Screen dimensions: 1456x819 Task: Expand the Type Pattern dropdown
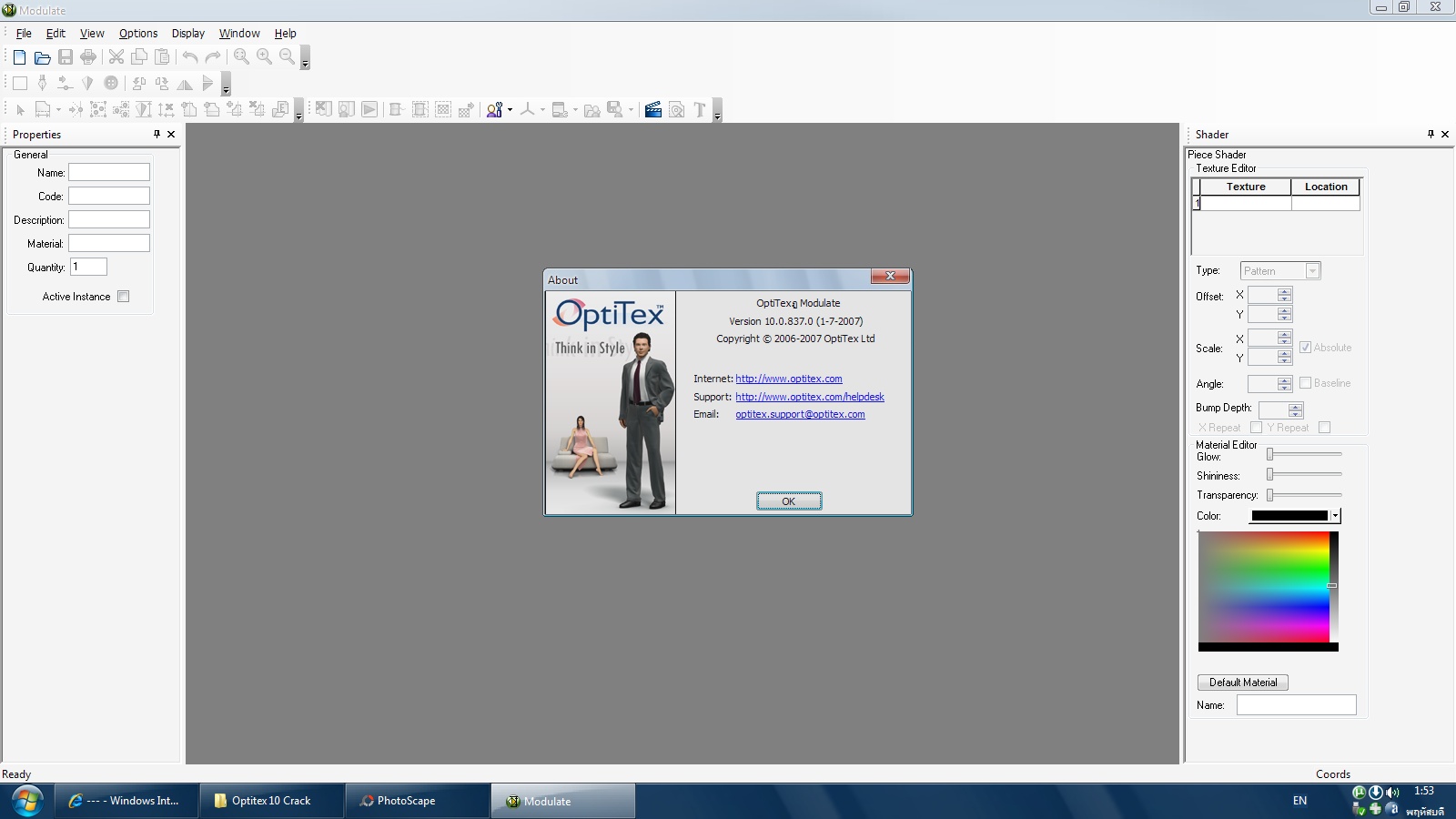[1312, 271]
